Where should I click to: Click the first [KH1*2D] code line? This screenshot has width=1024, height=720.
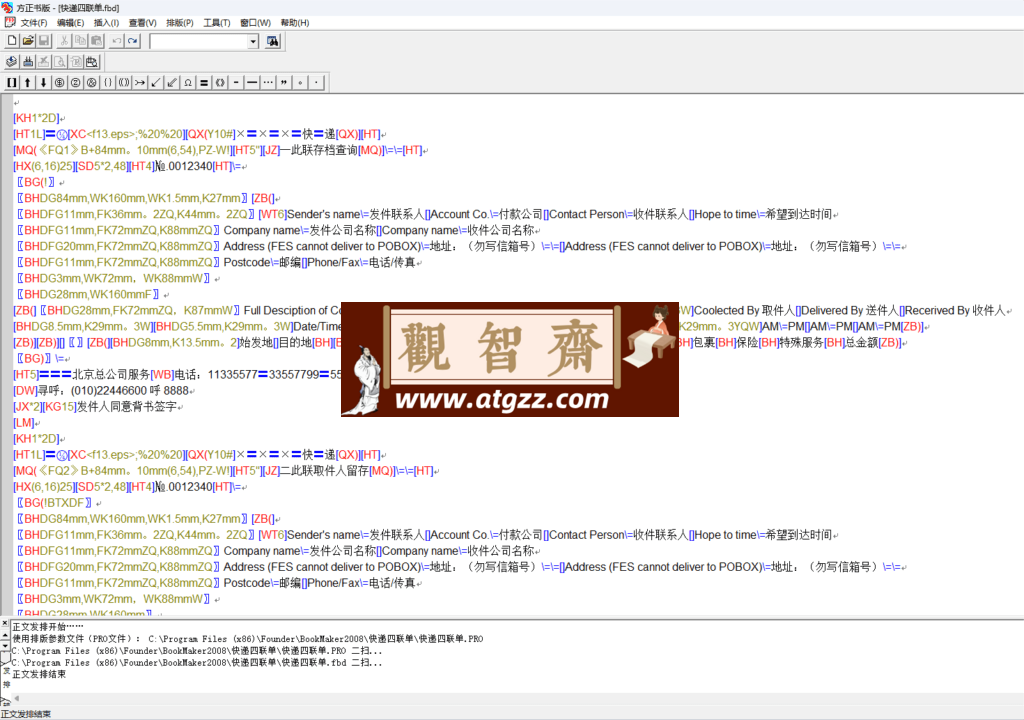tap(39, 118)
